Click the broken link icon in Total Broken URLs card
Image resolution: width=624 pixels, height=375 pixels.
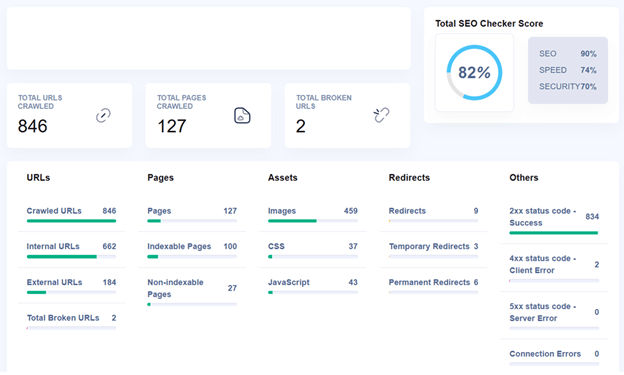pyautogui.click(x=381, y=115)
